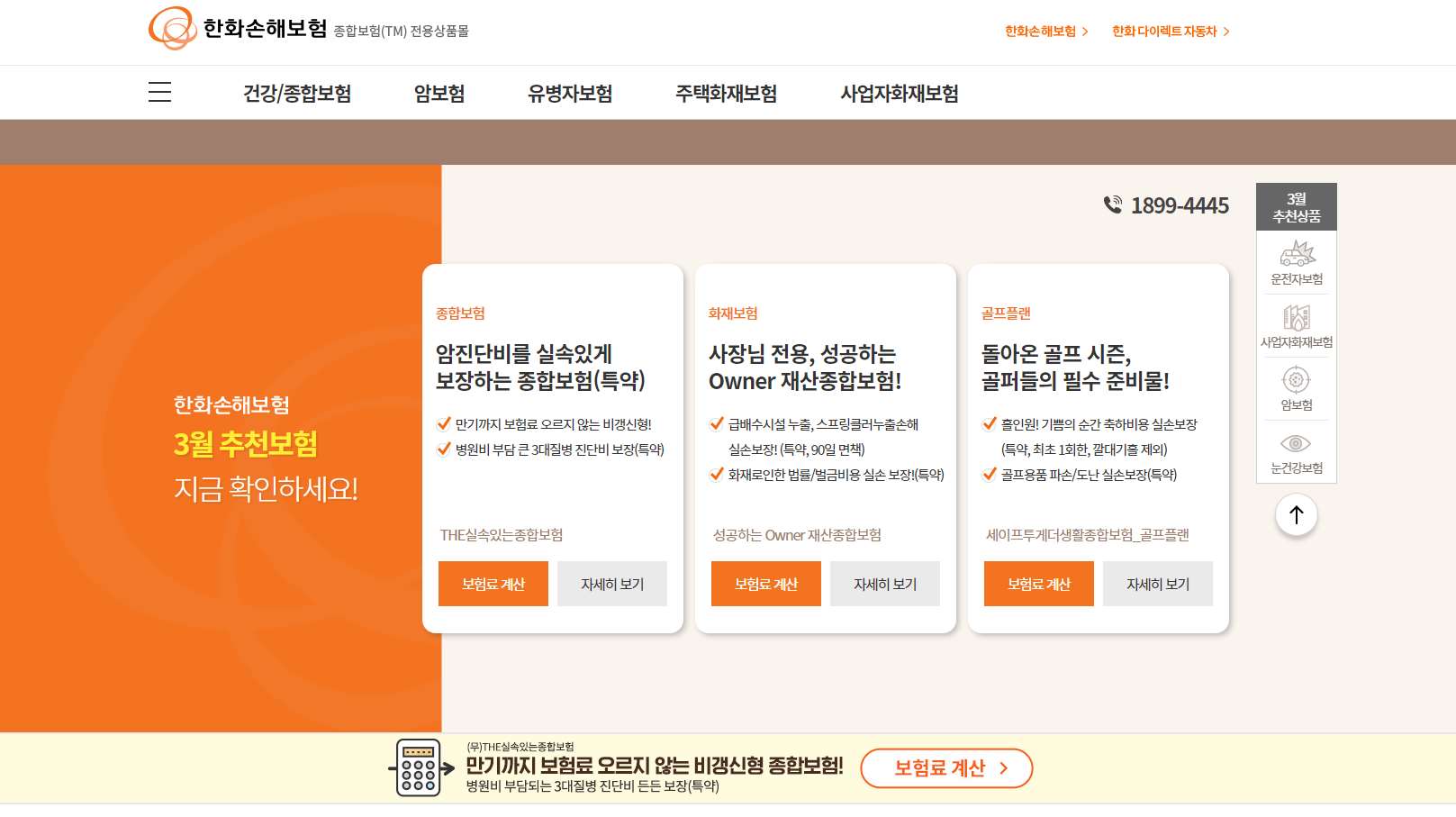1456x817 pixels.
Task: Open the hamburger menu icon
Action: tap(159, 92)
